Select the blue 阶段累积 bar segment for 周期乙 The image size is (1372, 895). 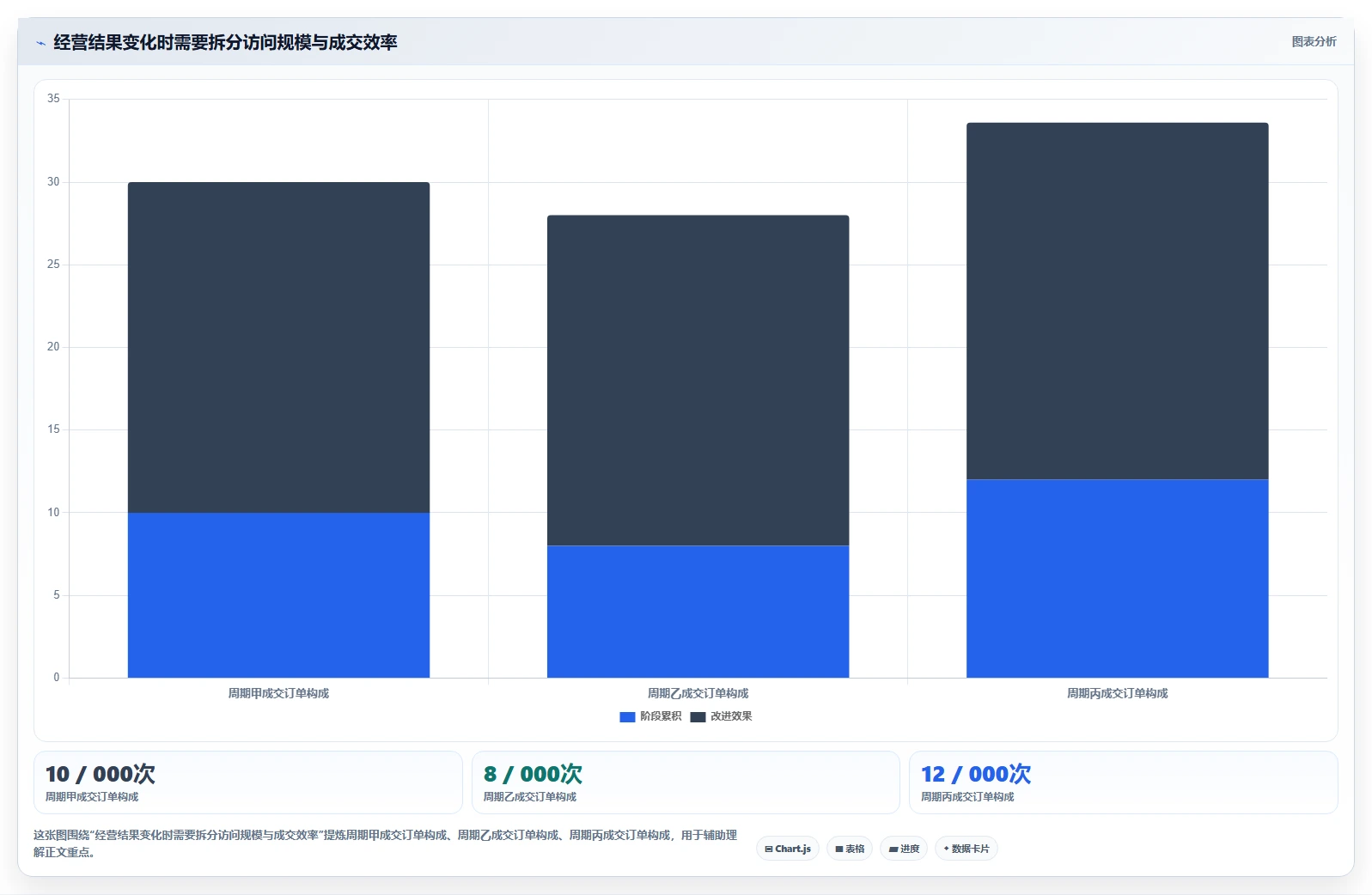point(698,612)
